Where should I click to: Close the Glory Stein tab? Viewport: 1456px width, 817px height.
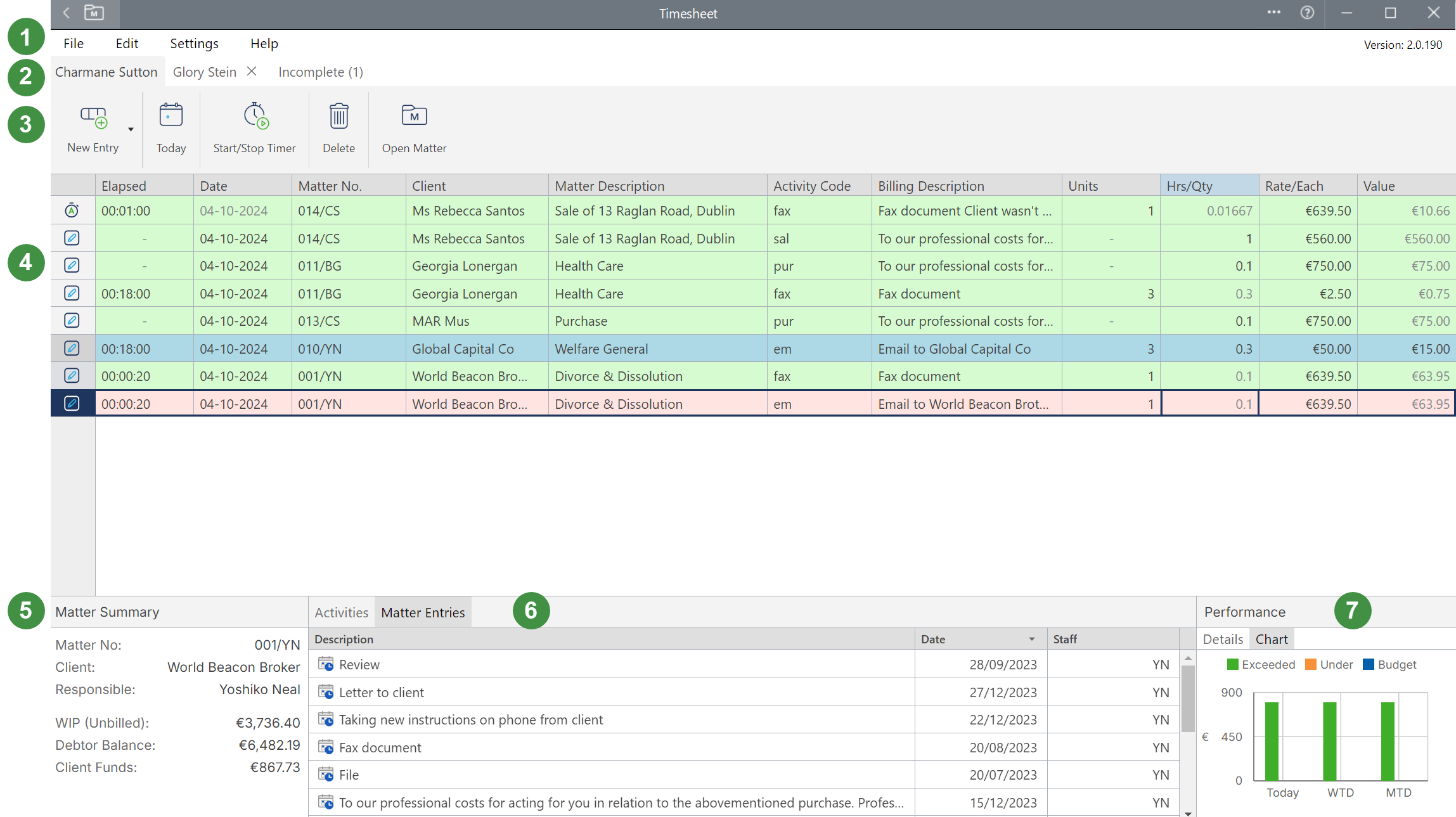(x=252, y=72)
